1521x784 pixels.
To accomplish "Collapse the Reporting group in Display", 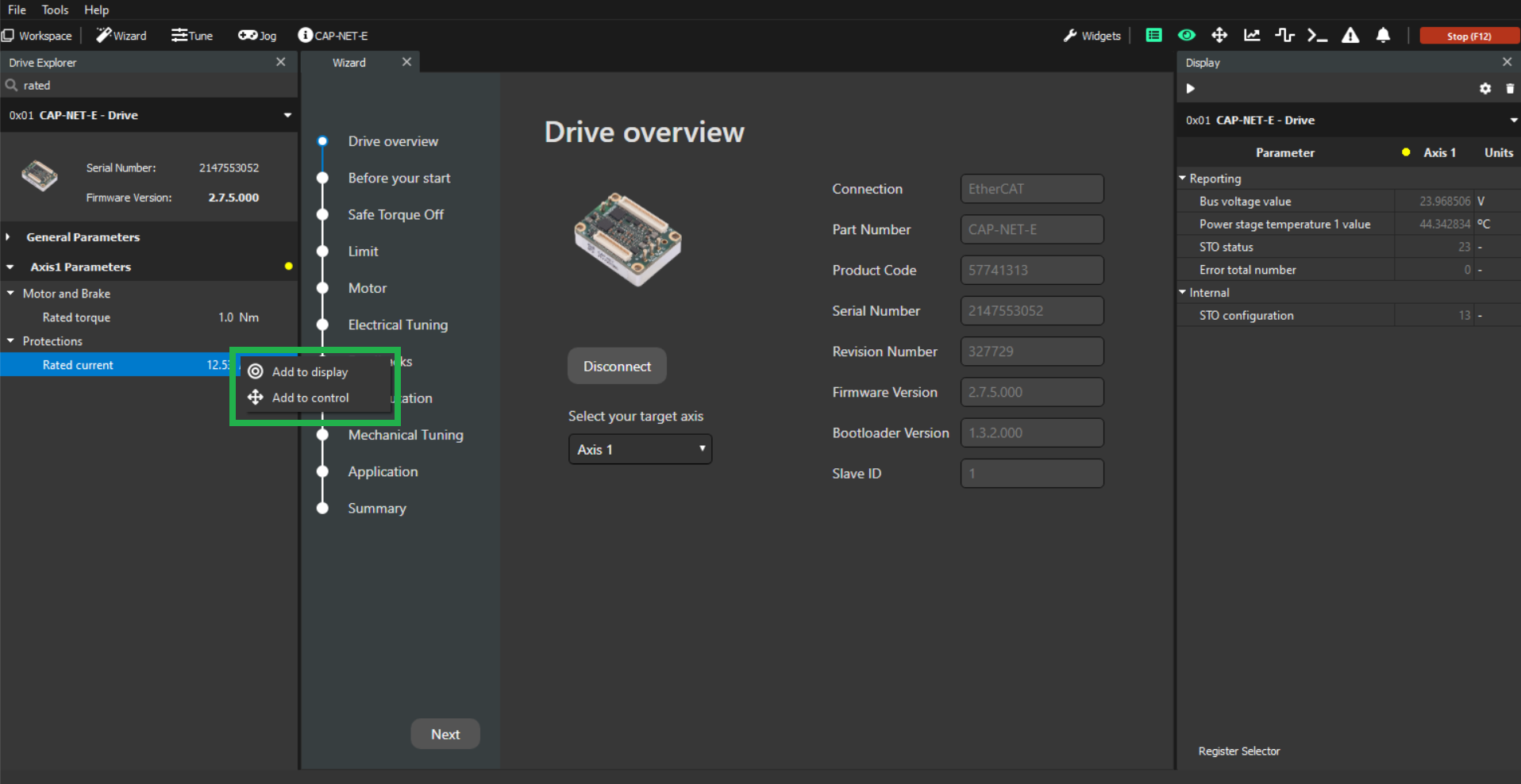I will pos(1182,179).
